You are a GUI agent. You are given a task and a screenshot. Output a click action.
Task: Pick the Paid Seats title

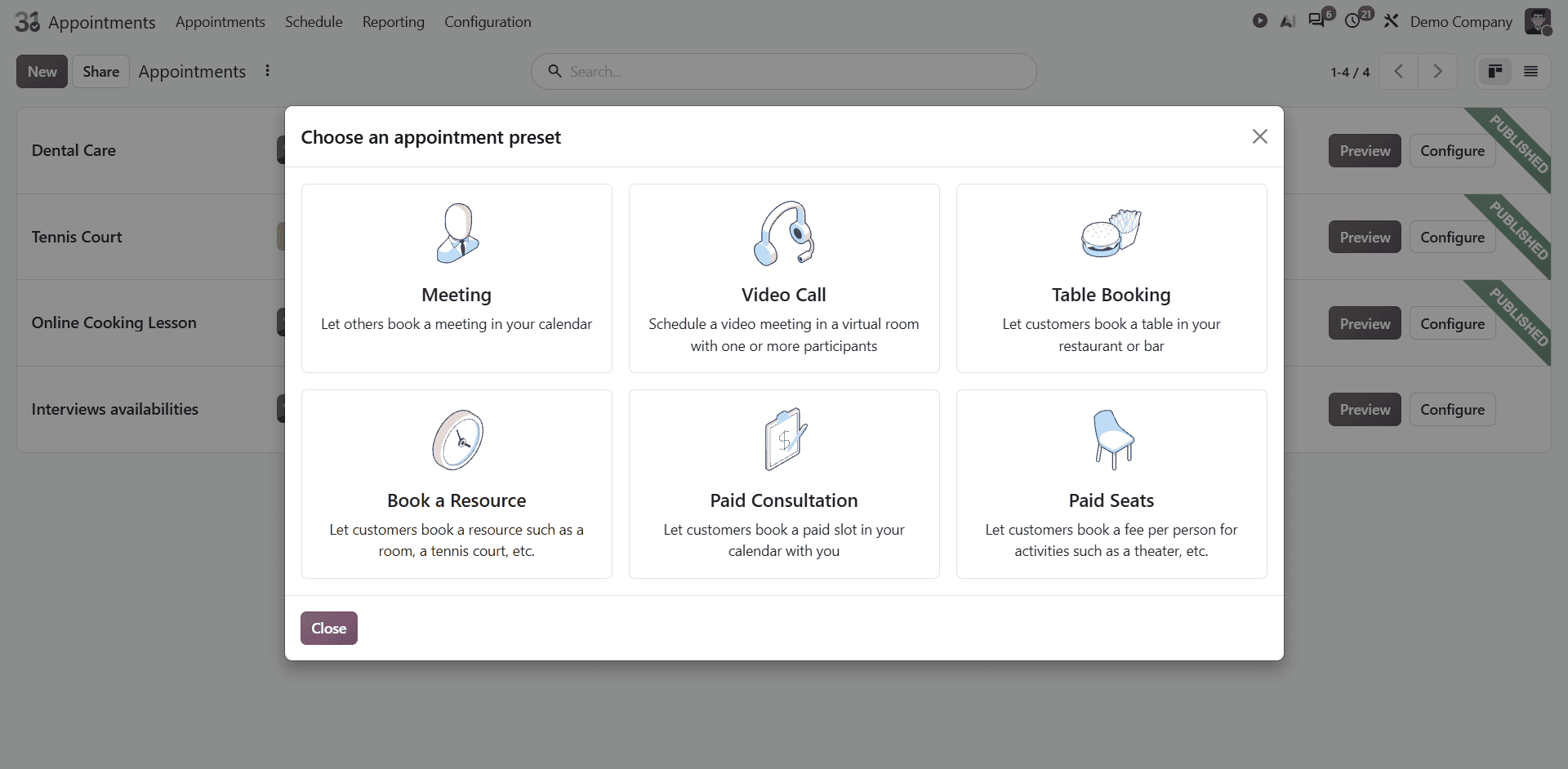point(1111,500)
